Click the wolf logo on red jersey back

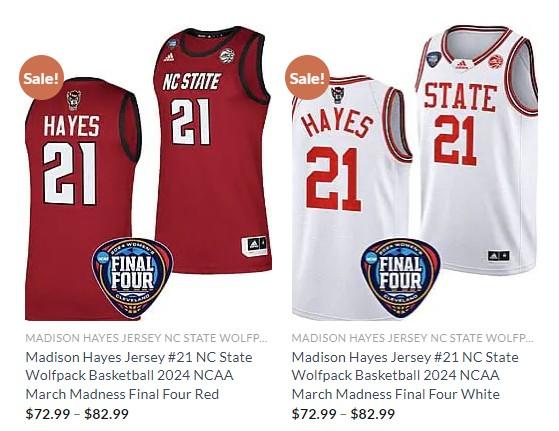74,99
